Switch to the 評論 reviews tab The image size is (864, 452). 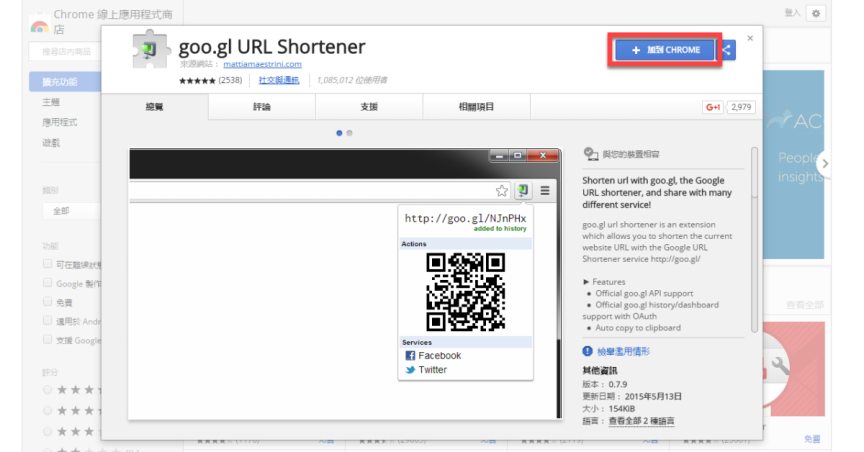262,107
